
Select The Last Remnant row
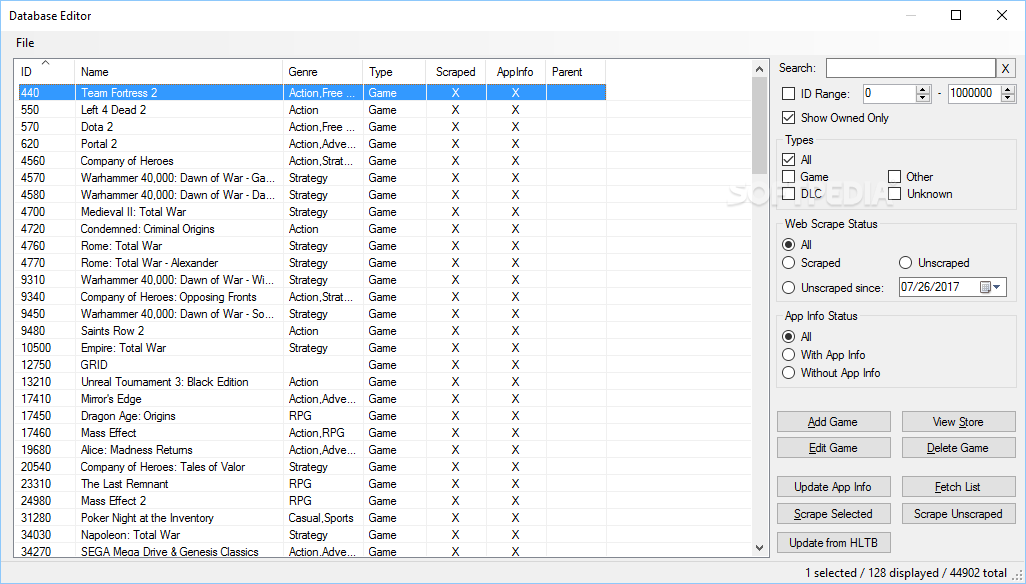(x=311, y=484)
